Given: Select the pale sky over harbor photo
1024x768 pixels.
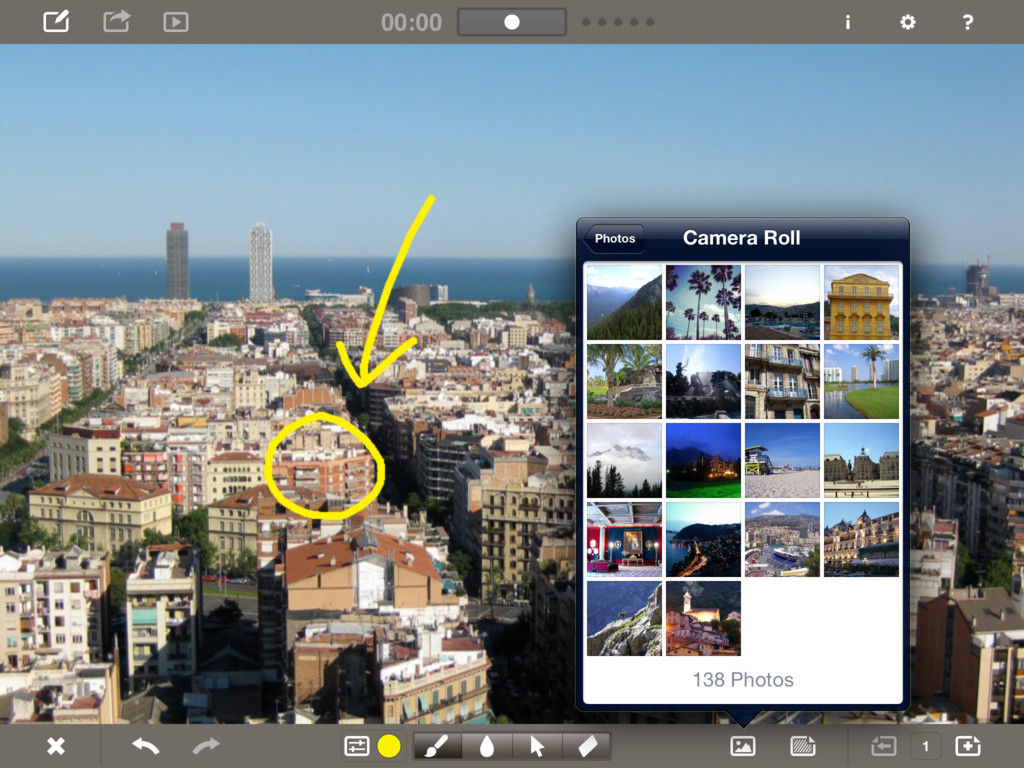Looking at the screenshot, I should pos(782,302).
